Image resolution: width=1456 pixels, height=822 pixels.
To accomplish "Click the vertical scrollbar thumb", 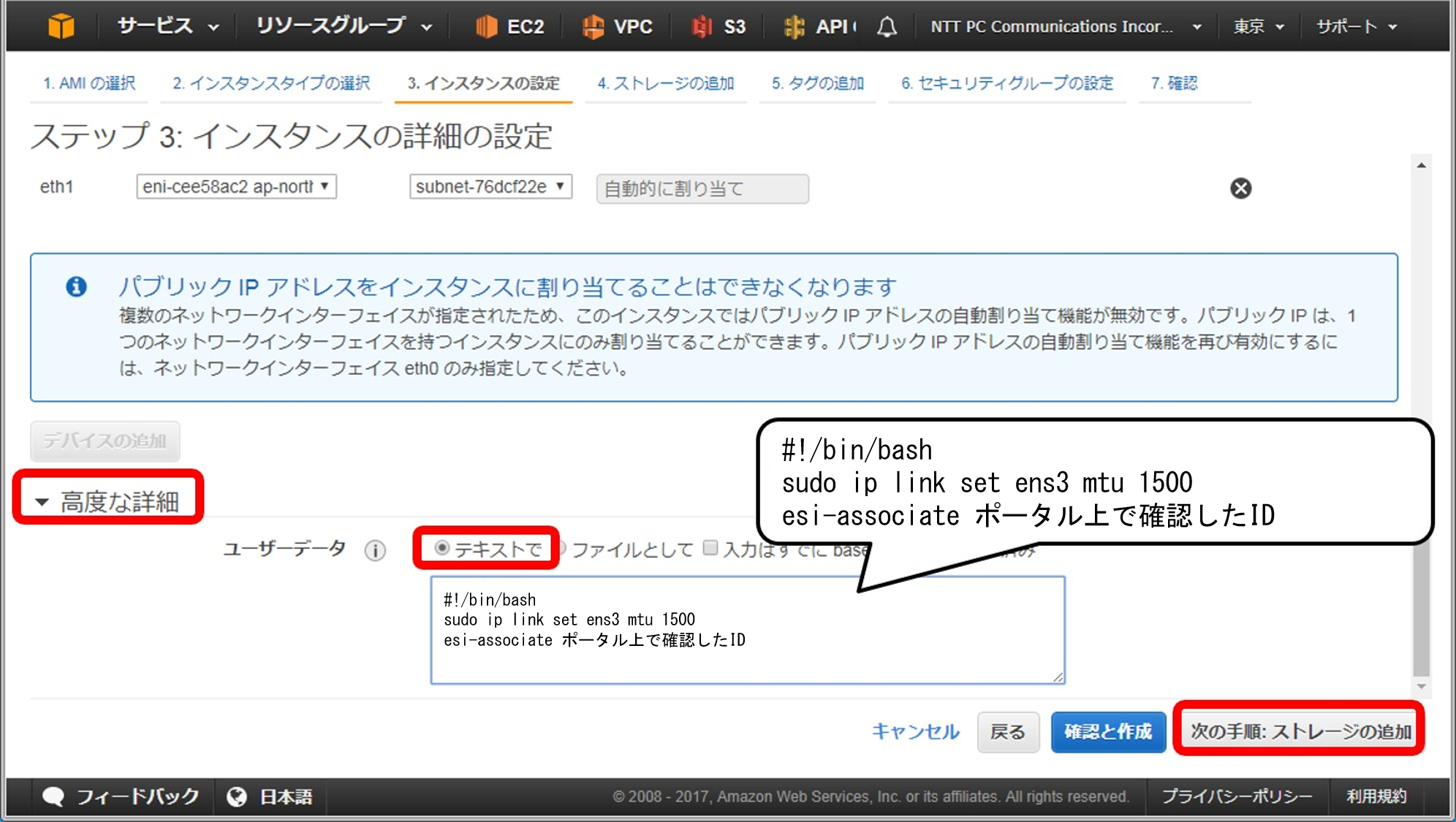I will pos(1421,610).
